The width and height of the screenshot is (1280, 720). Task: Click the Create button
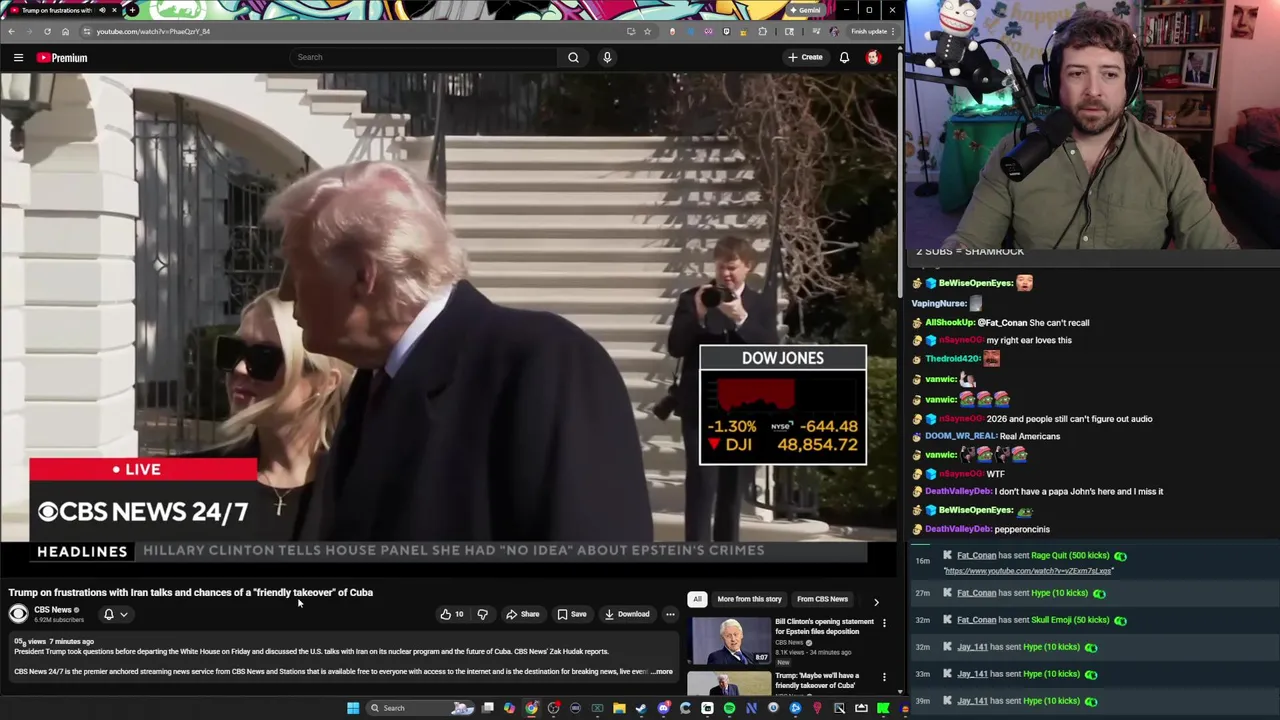[x=805, y=57]
